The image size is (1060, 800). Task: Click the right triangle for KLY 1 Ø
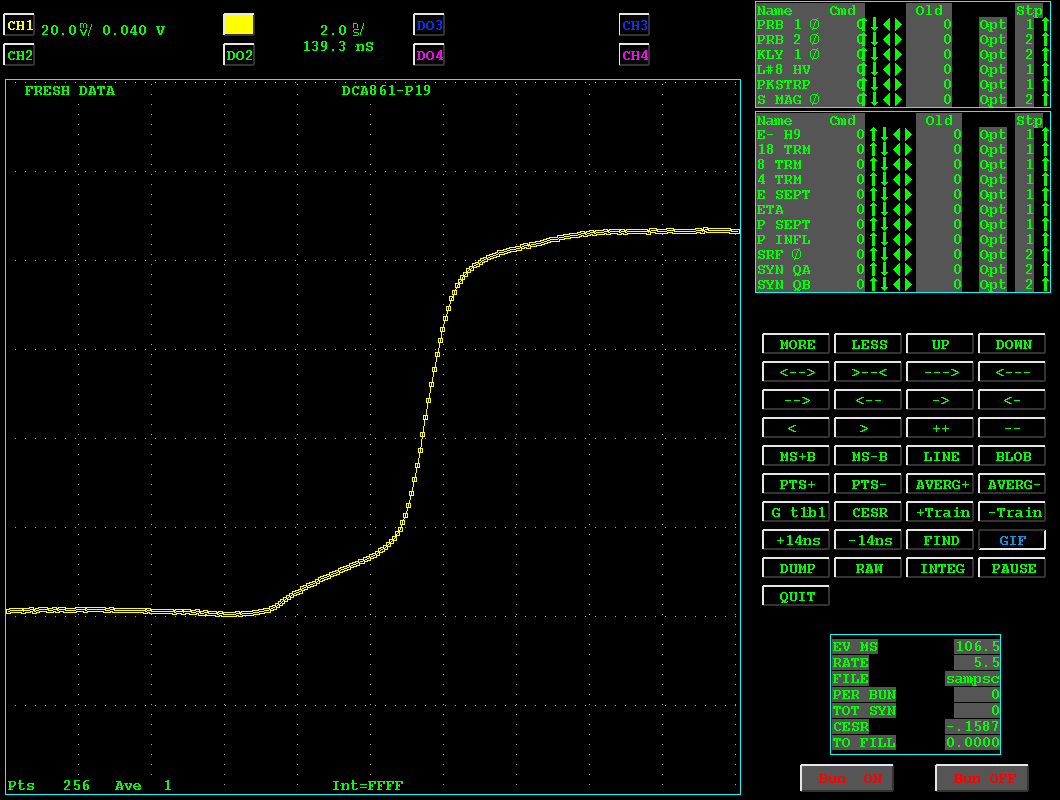click(898, 54)
